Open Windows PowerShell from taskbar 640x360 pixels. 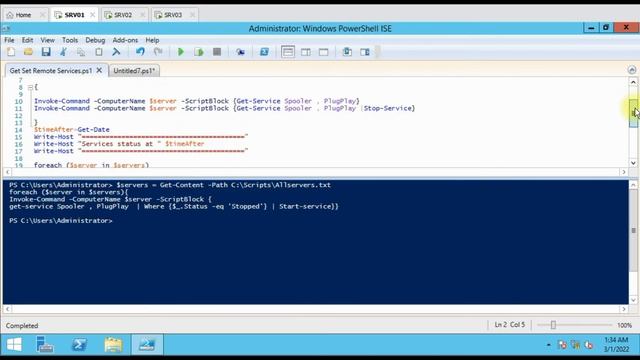click(79, 345)
